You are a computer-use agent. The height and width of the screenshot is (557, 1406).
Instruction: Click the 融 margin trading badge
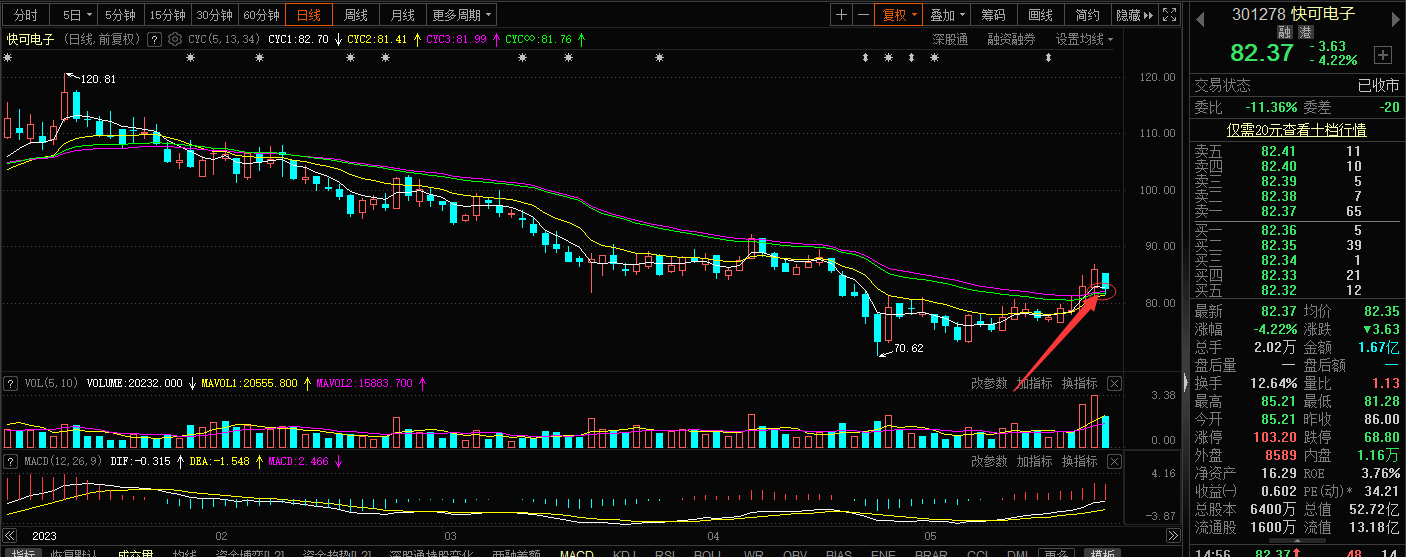pos(1284,32)
